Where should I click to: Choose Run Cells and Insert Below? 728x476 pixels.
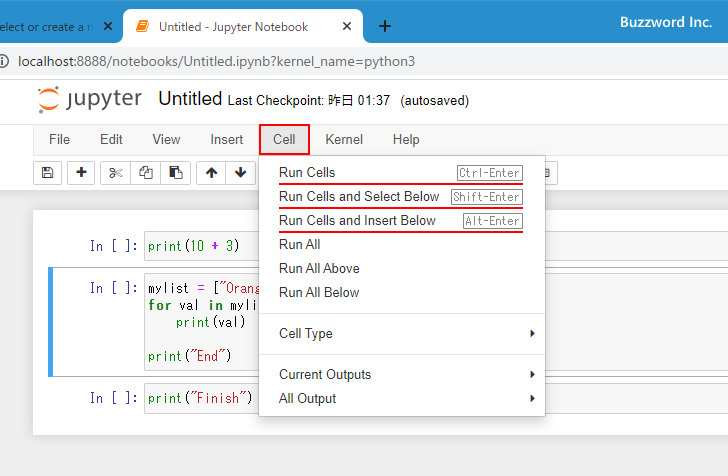point(402,221)
